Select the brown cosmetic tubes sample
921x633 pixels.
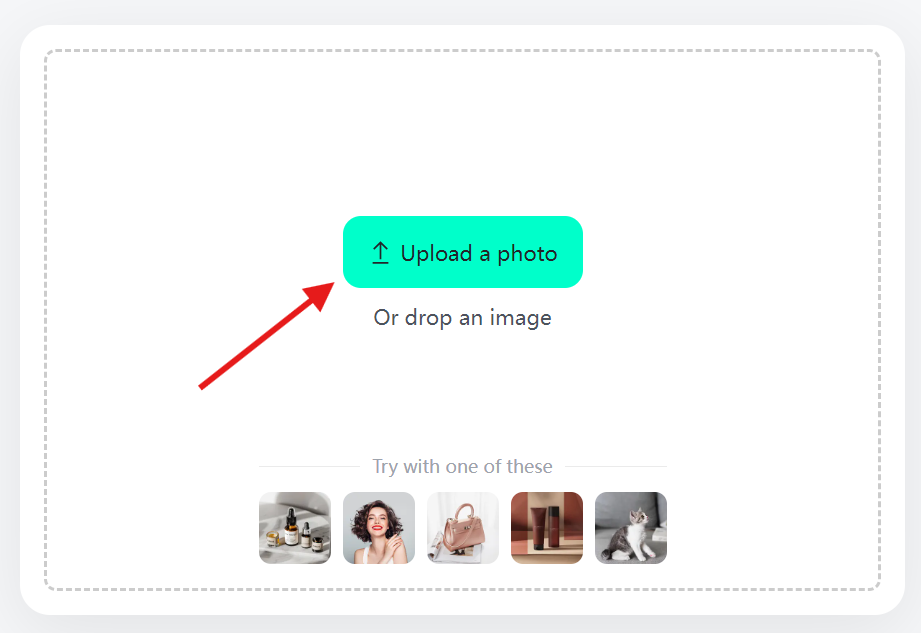pos(547,528)
